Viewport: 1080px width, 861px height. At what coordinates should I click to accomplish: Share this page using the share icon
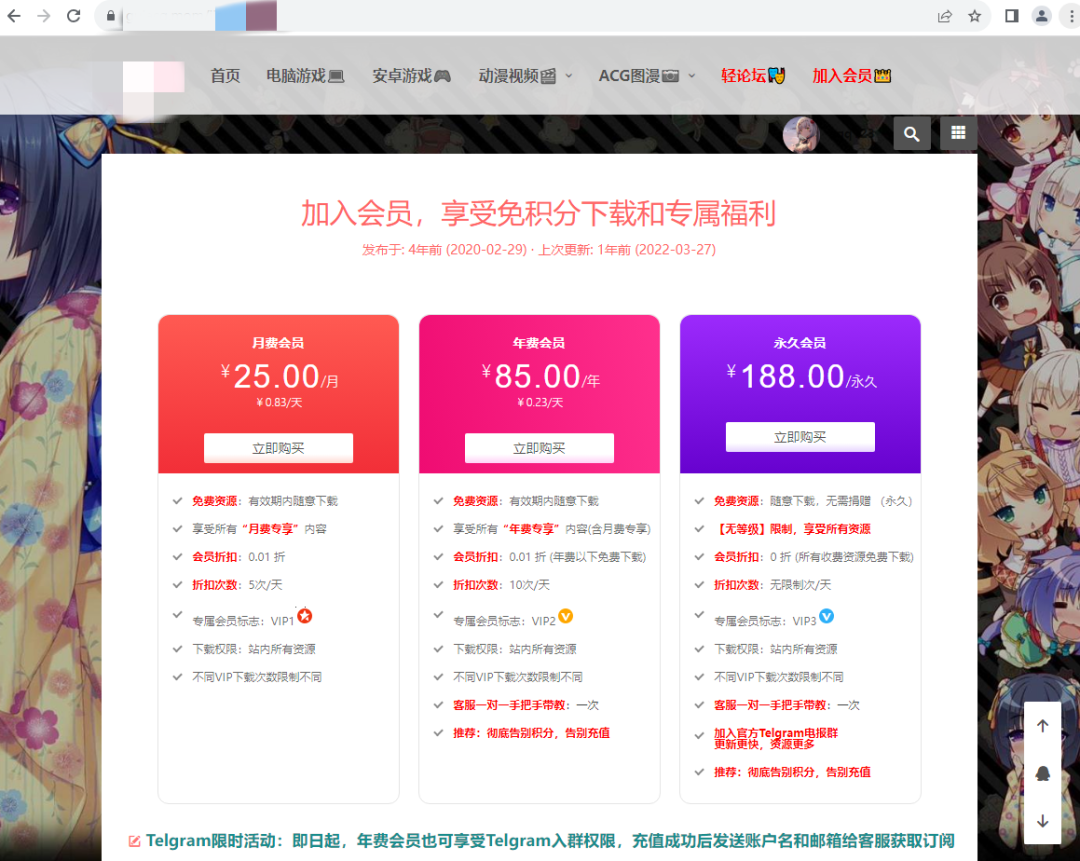click(x=944, y=16)
